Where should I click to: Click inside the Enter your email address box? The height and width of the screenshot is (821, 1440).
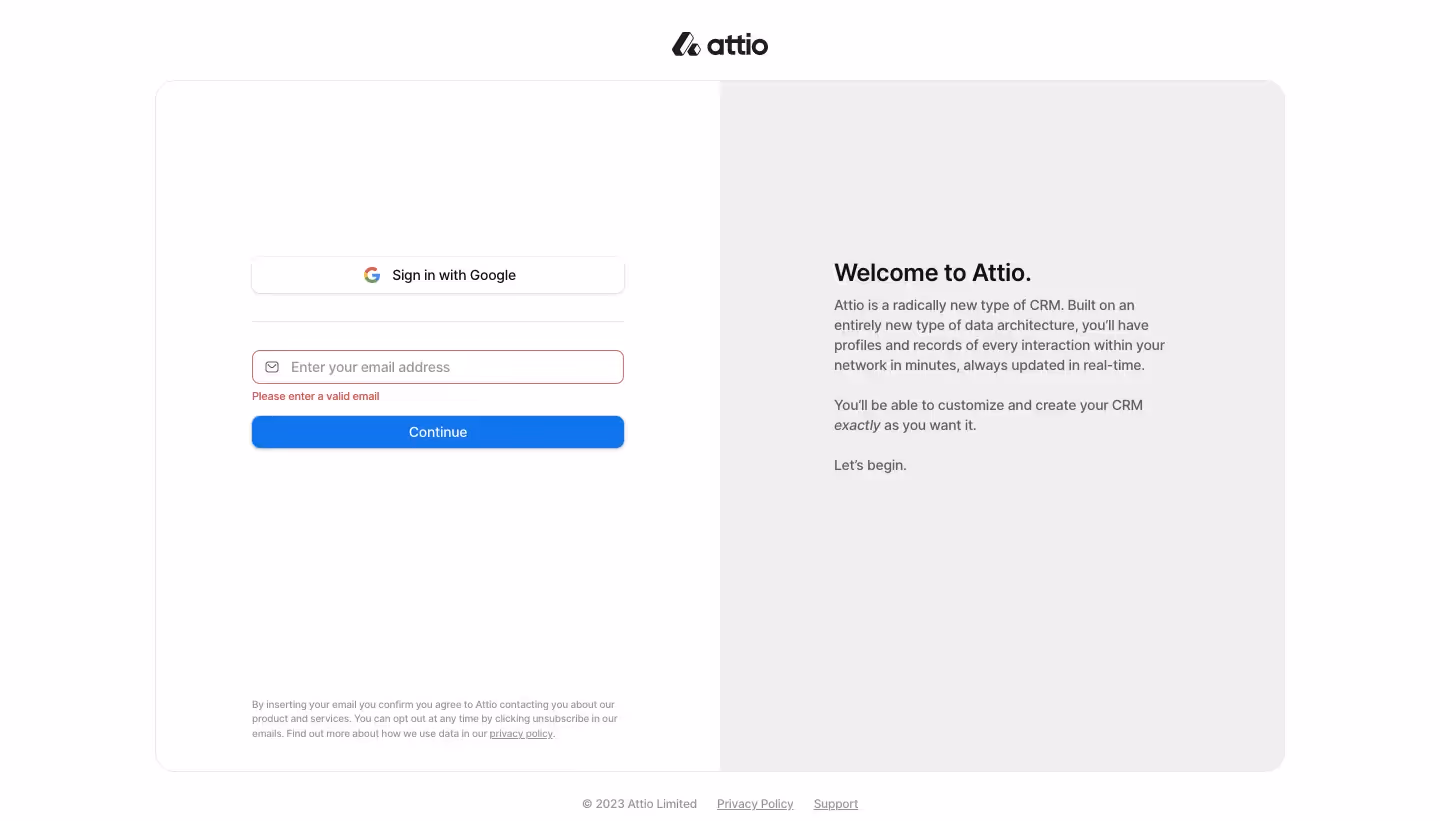point(437,367)
